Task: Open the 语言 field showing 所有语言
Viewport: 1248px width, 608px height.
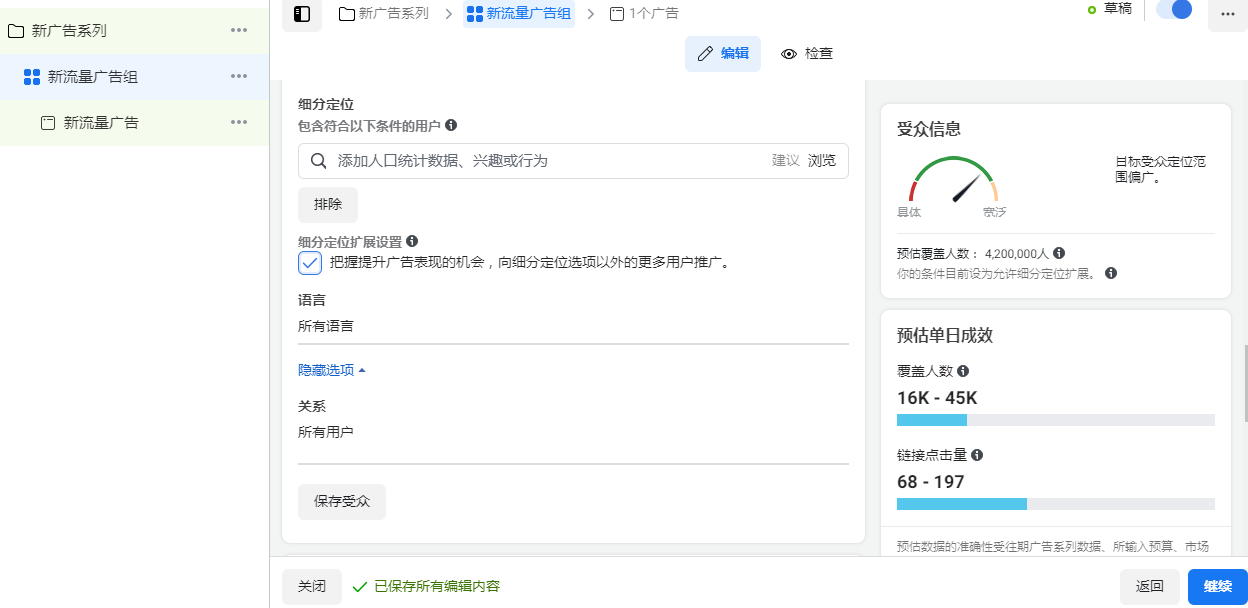Action: [573, 326]
